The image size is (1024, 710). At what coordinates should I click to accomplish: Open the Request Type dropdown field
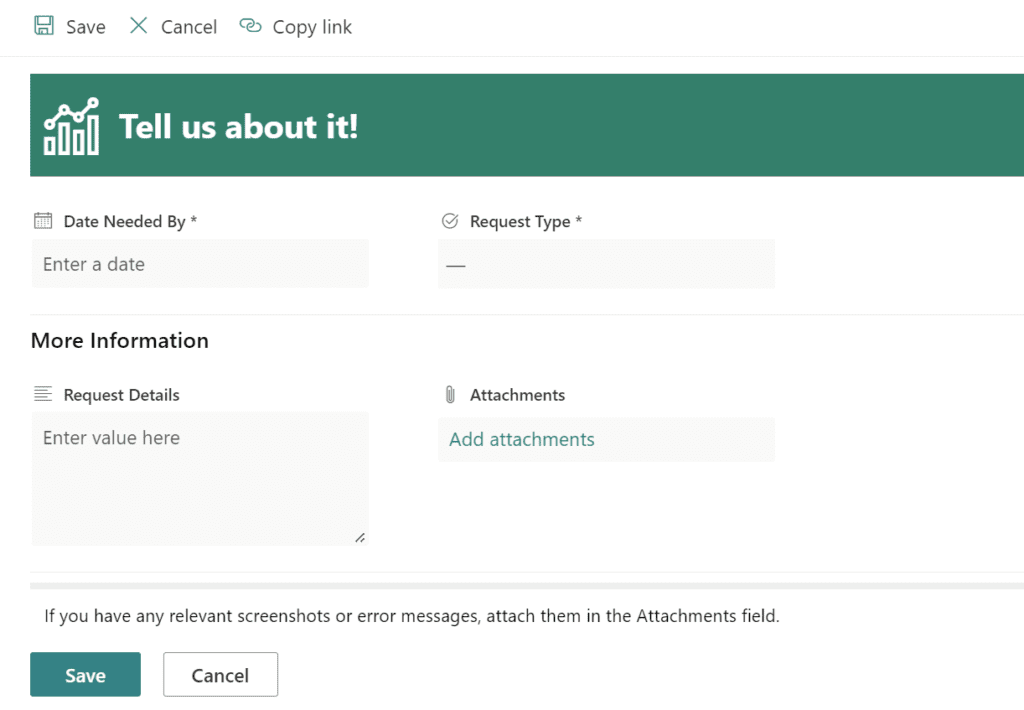coord(606,265)
